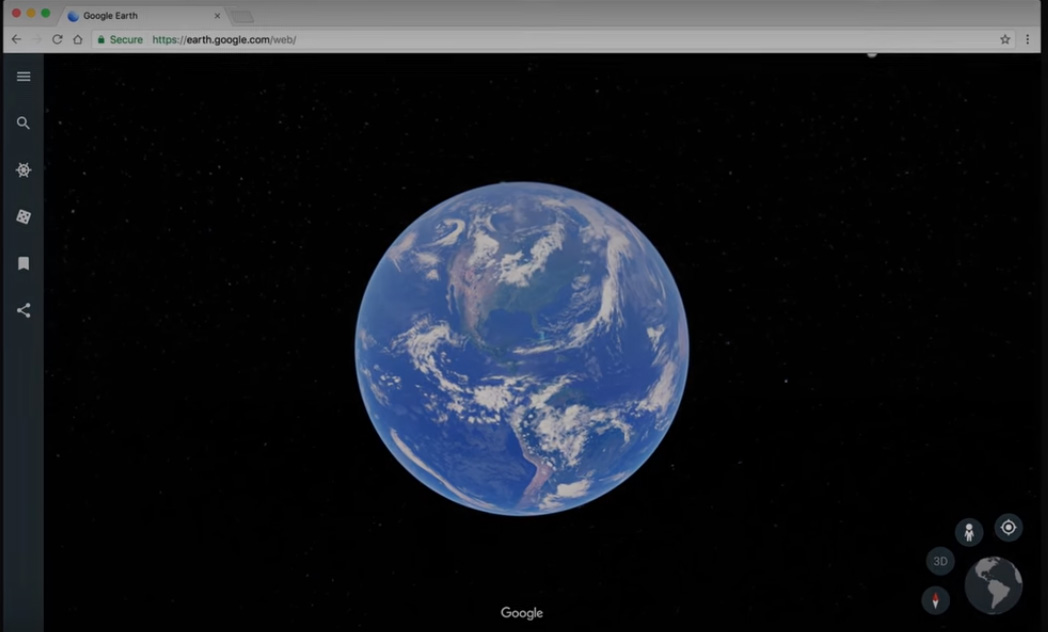This screenshot has height=632, width=1048.
Task: Open a new tab next to Google Earth
Action: click(242, 17)
